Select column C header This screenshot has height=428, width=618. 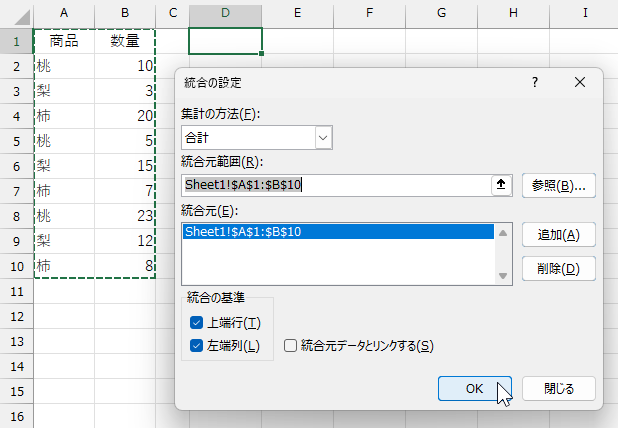click(173, 13)
